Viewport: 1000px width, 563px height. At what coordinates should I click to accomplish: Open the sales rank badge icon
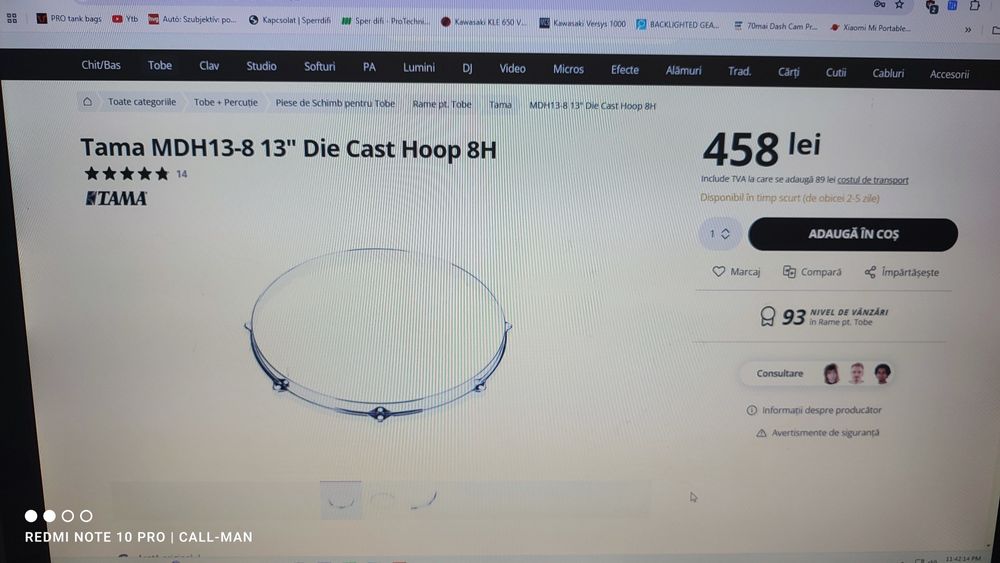click(768, 316)
